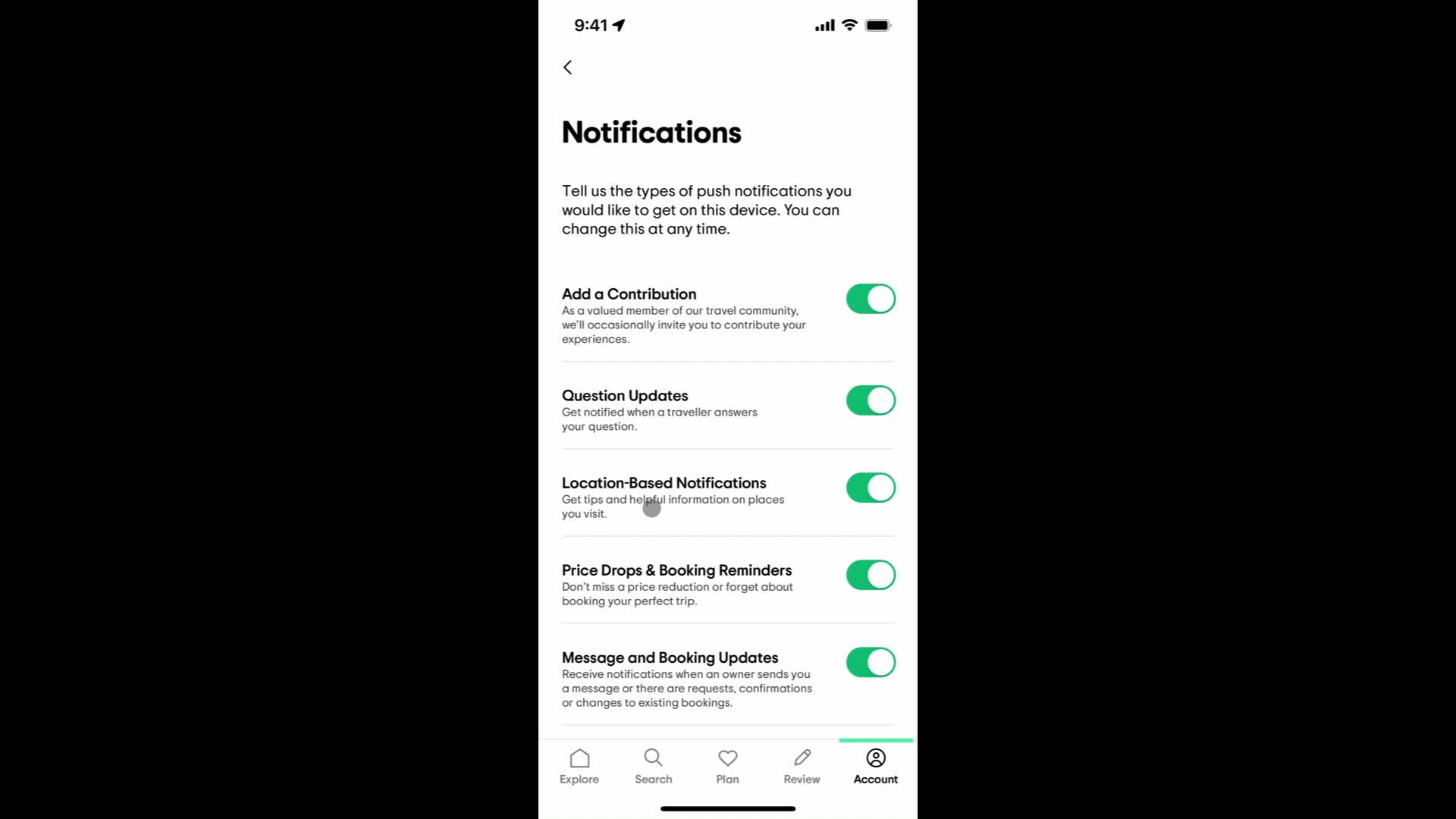Image resolution: width=1456 pixels, height=819 pixels.
Task: Turn off Message and Booking Updates
Action: [870, 662]
